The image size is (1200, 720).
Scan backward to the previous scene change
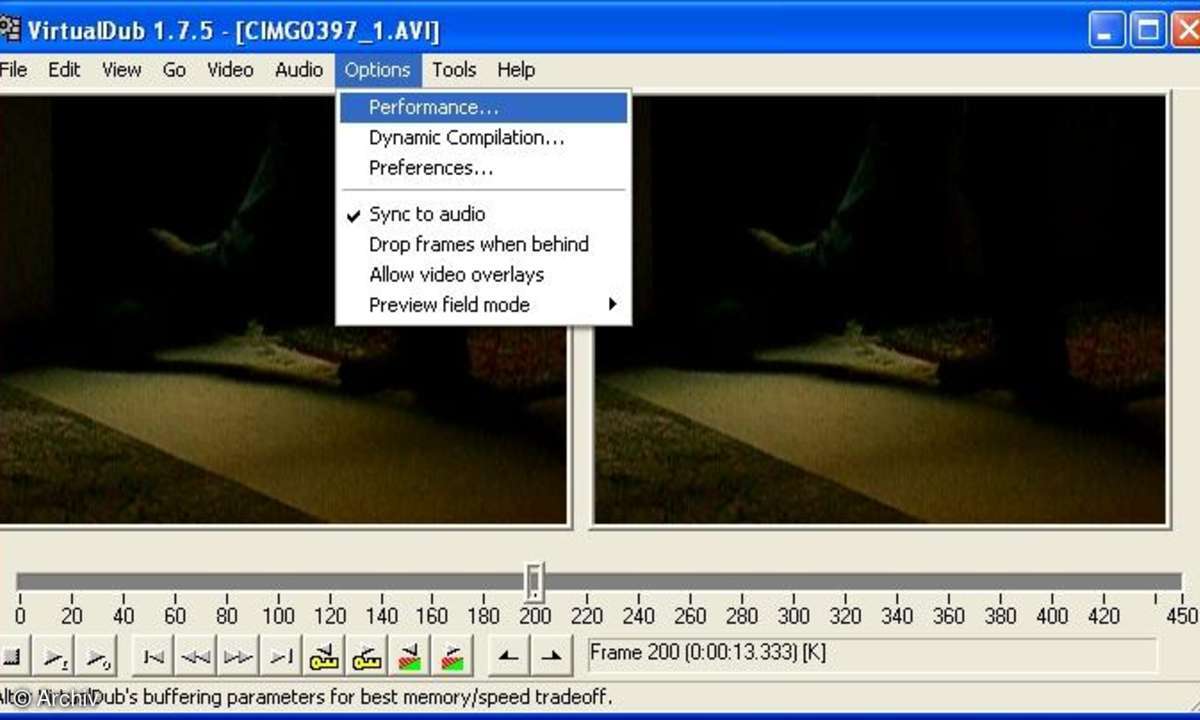coord(410,657)
